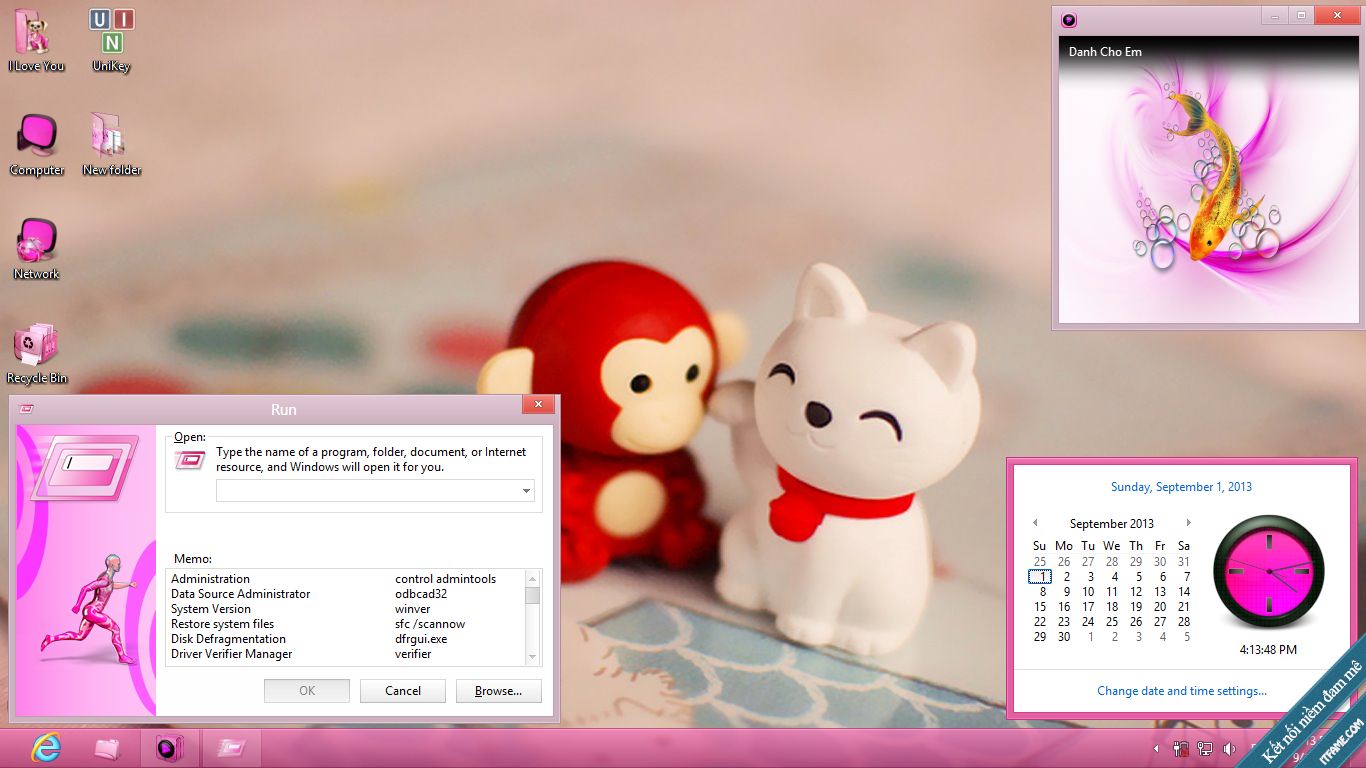Select Administration in the Memo list
The image size is (1366, 768).
[x=211, y=579]
